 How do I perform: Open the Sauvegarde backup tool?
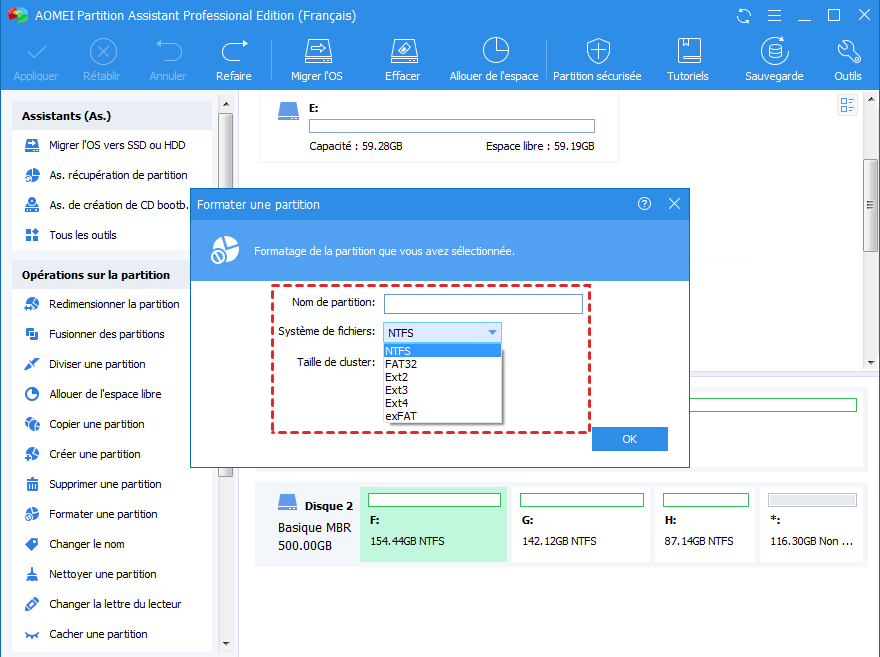click(x=774, y=59)
